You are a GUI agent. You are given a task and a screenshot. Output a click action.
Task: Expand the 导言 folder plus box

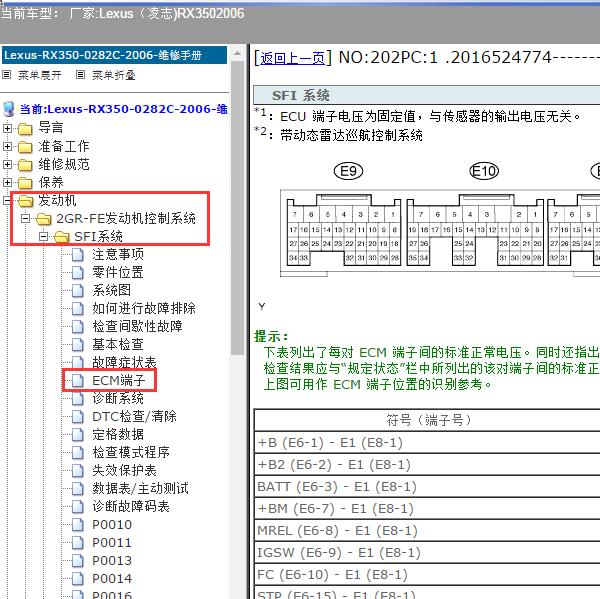(x=7, y=128)
